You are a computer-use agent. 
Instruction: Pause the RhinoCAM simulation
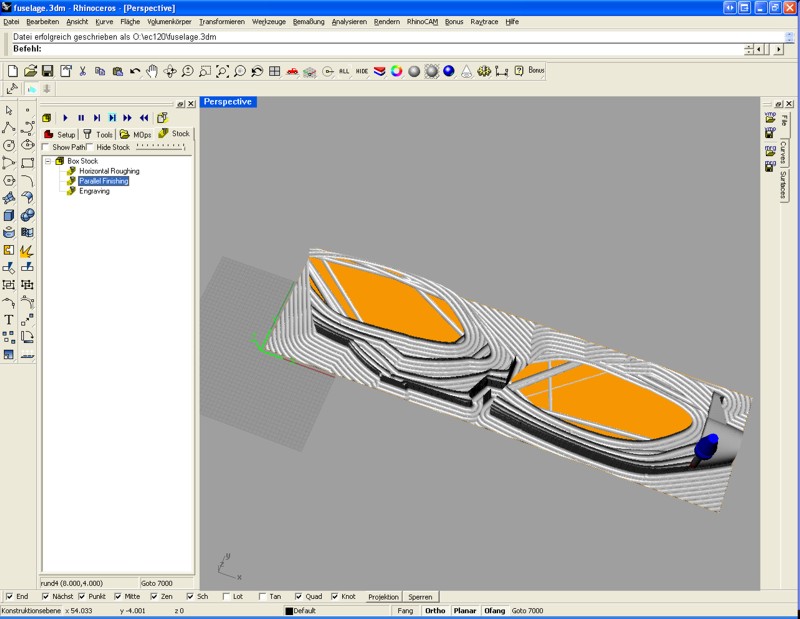pos(81,118)
